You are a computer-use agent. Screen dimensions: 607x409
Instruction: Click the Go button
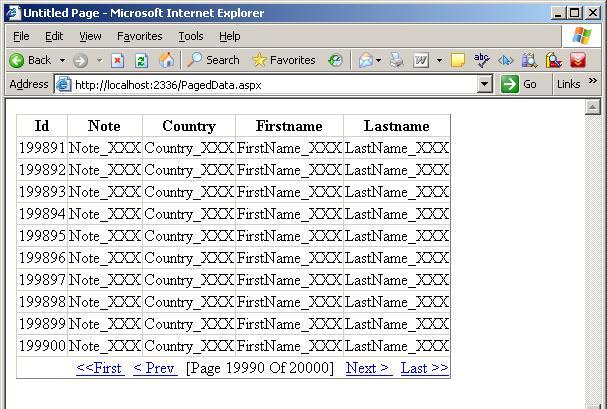pos(519,84)
